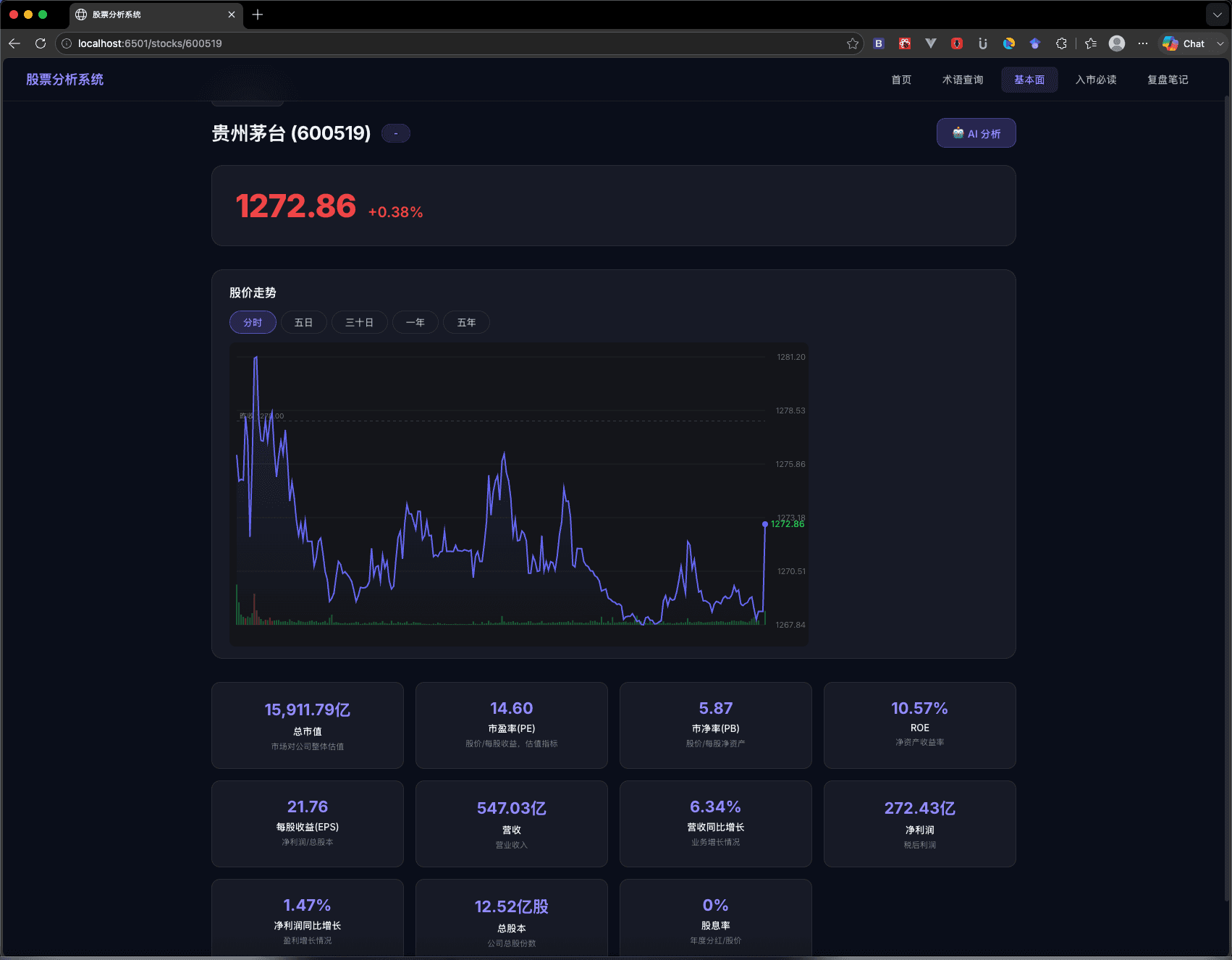Screen dimensions: 1232x960
Task: Open the Favorites star-list icon
Action: (x=1091, y=43)
